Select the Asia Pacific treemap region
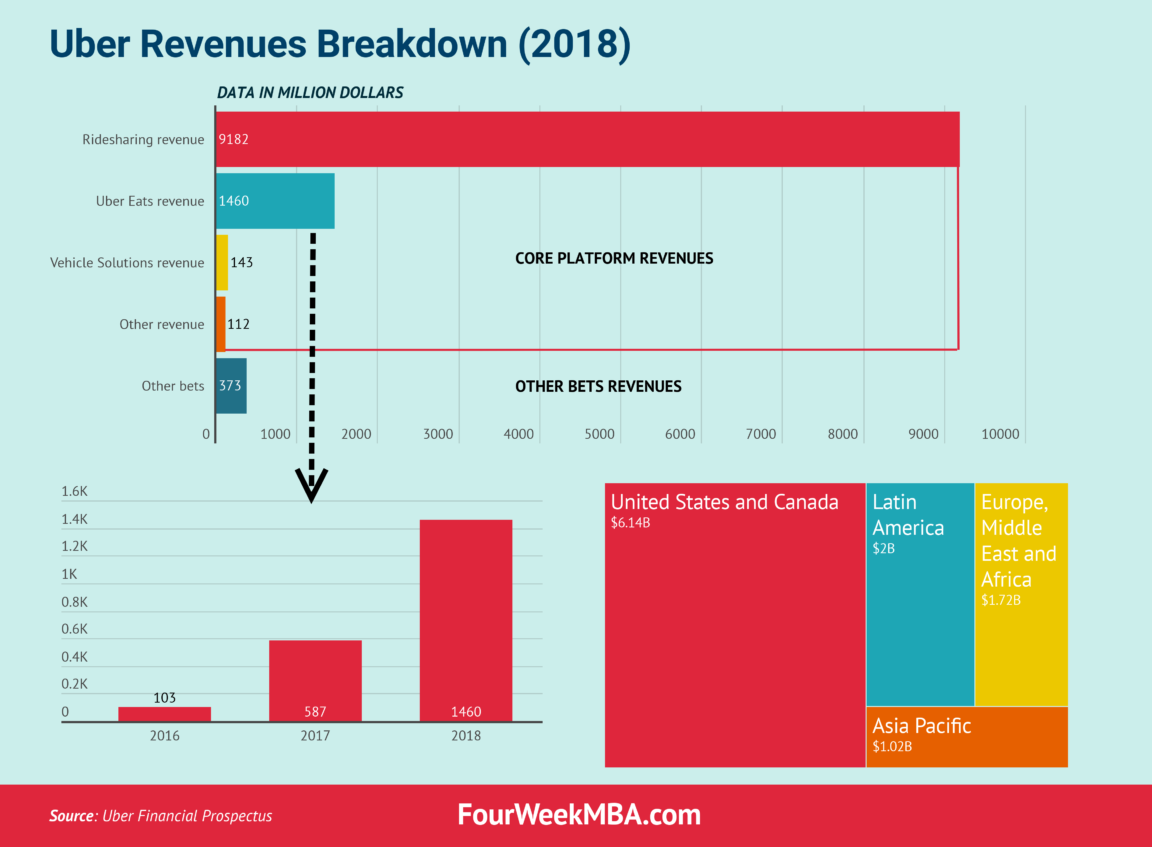Viewport: 1152px width, 847px height. (966, 738)
